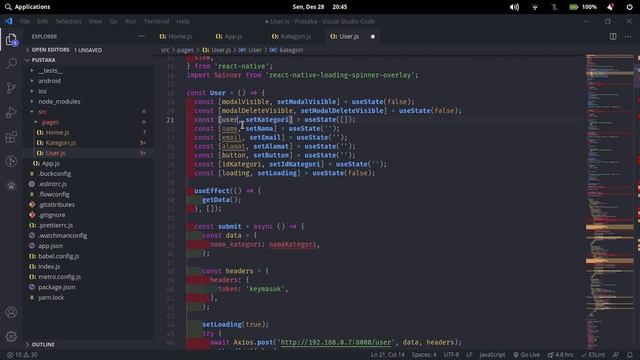Open the Axios URL http://192.168.0.7:8000/user

(336, 342)
